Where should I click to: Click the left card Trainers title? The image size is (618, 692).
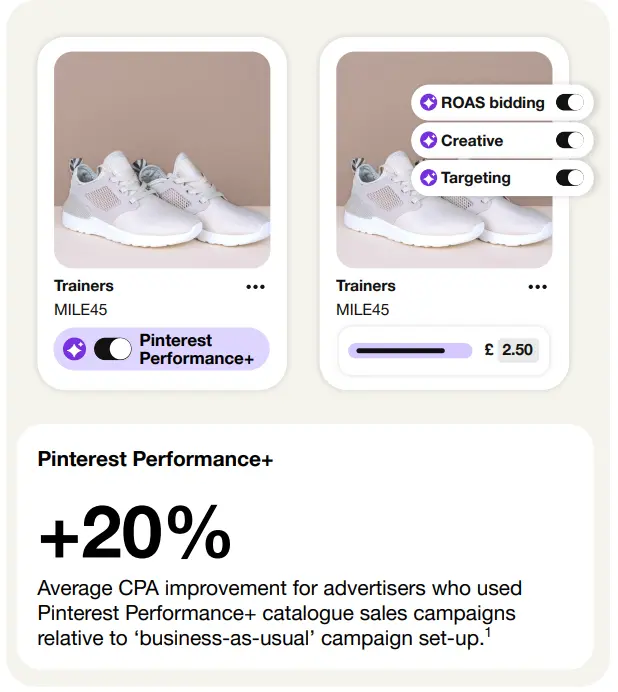(84, 286)
